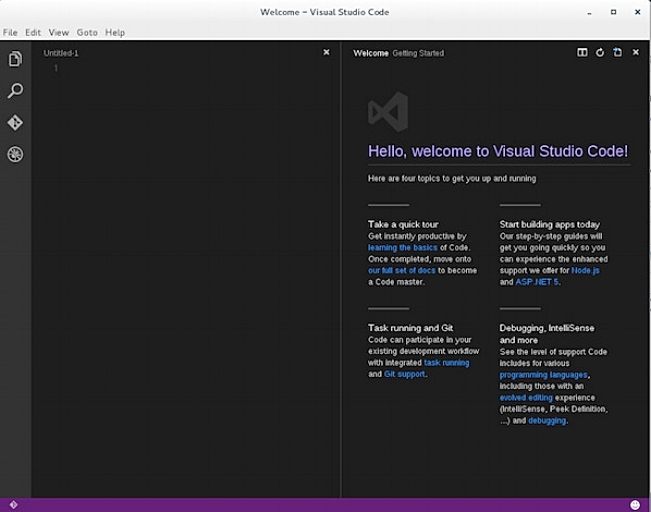This screenshot has height=512, width=651.
Task: Open the File menu
Action: coord(10,32)
